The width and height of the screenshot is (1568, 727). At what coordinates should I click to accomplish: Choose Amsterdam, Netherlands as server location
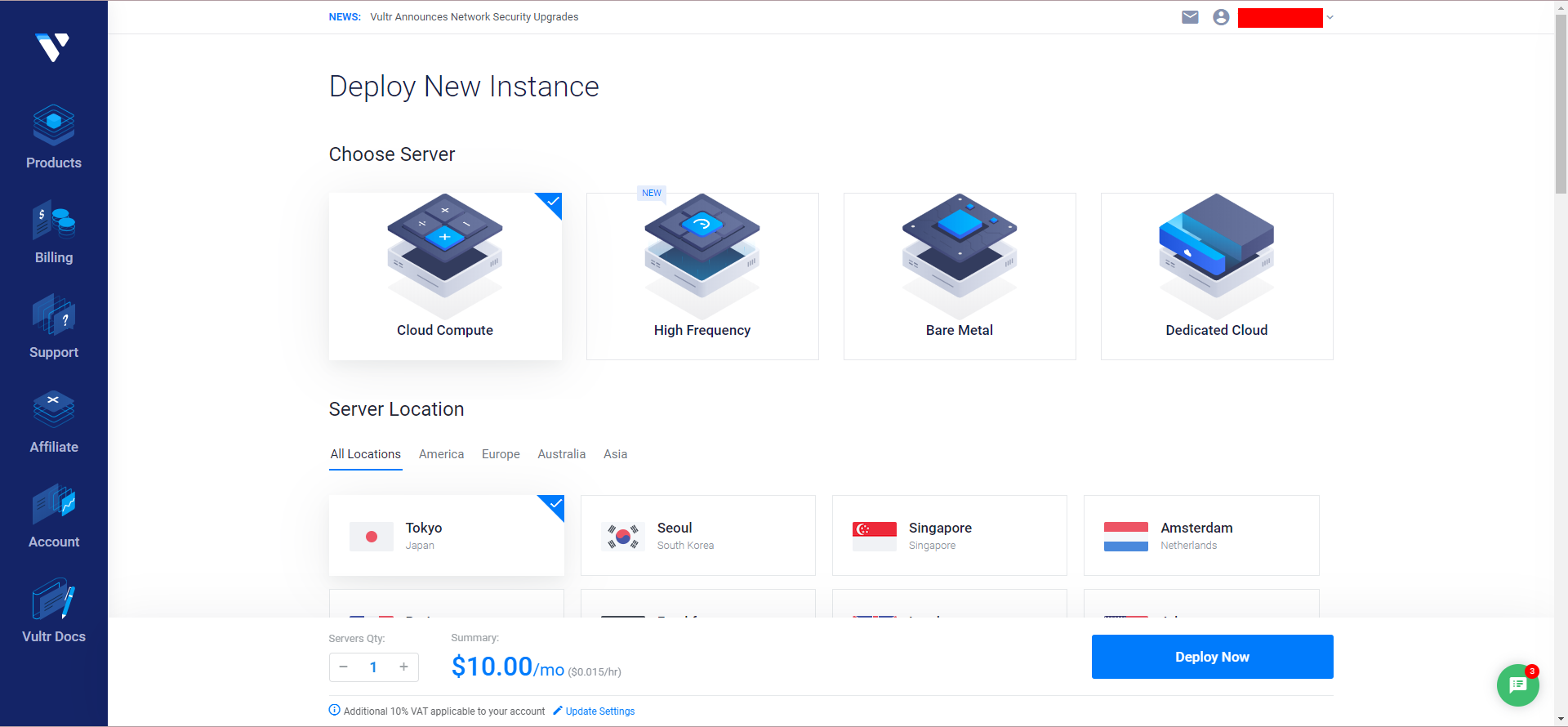coord(1201,536)
